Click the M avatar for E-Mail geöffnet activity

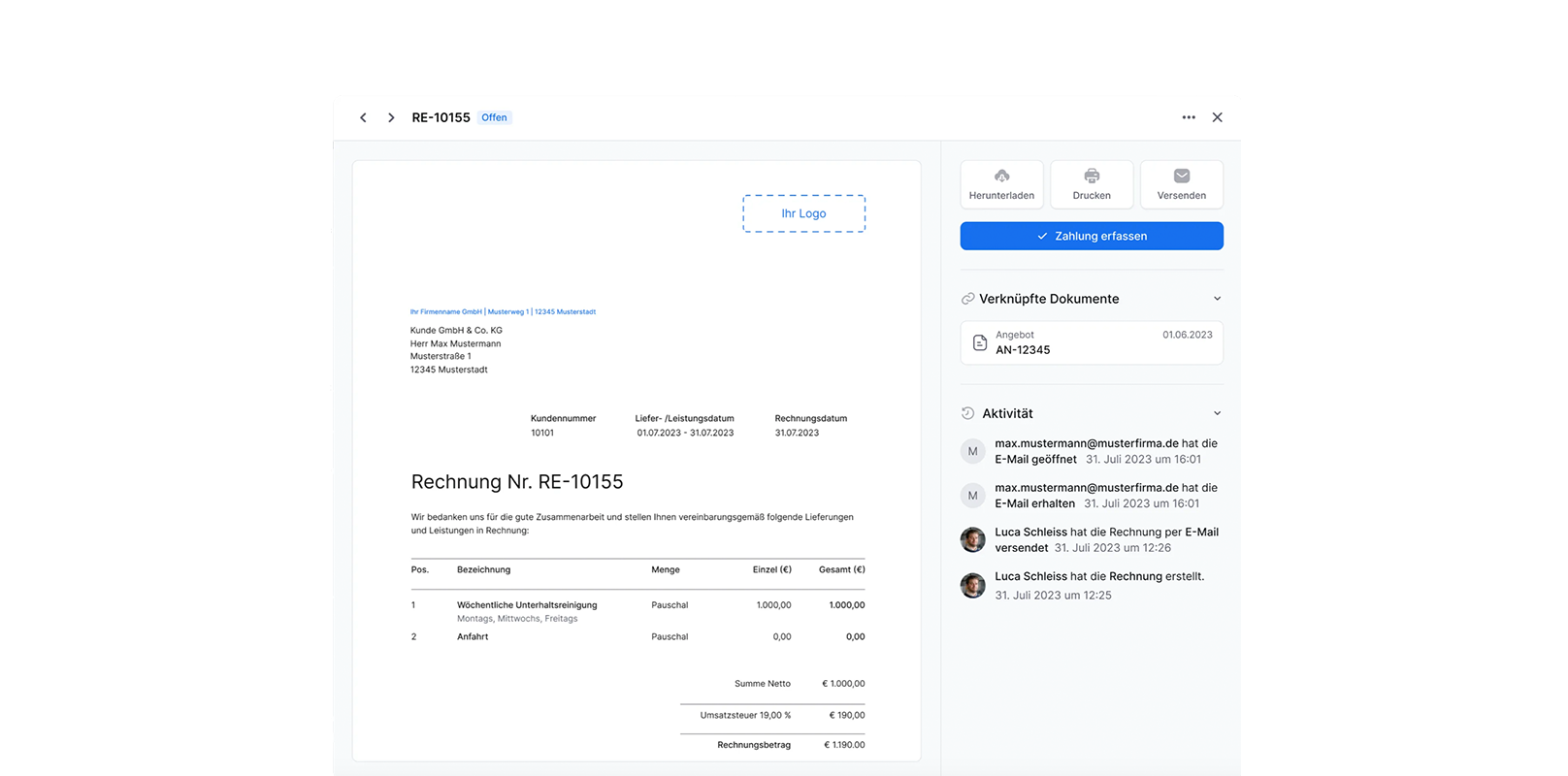click(973, 451)
